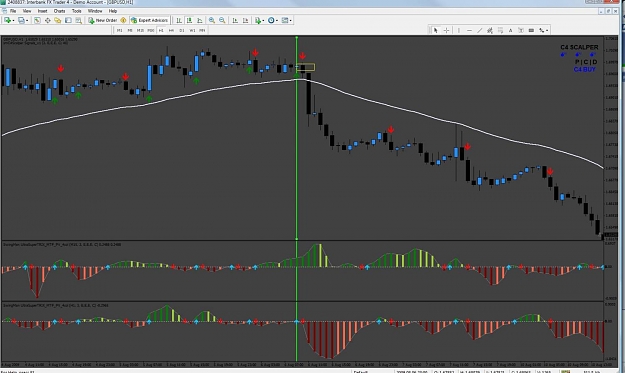Click the MetaQuotes Language Editor icon

coord(123,20)
